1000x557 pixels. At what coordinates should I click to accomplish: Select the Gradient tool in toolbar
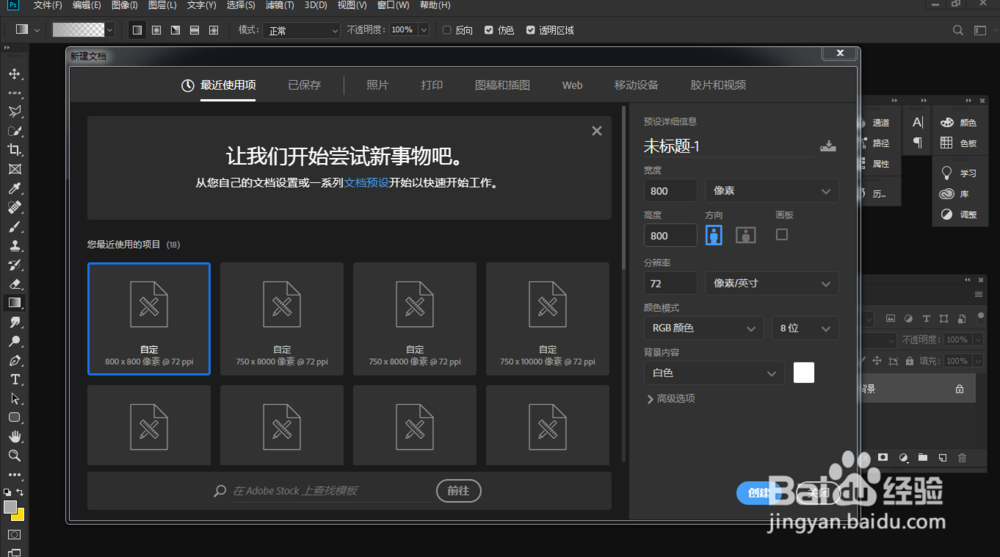coord(15,303)
